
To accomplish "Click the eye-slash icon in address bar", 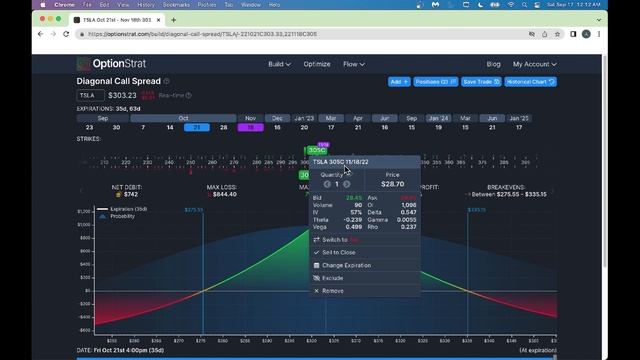I will click(531, 34).
